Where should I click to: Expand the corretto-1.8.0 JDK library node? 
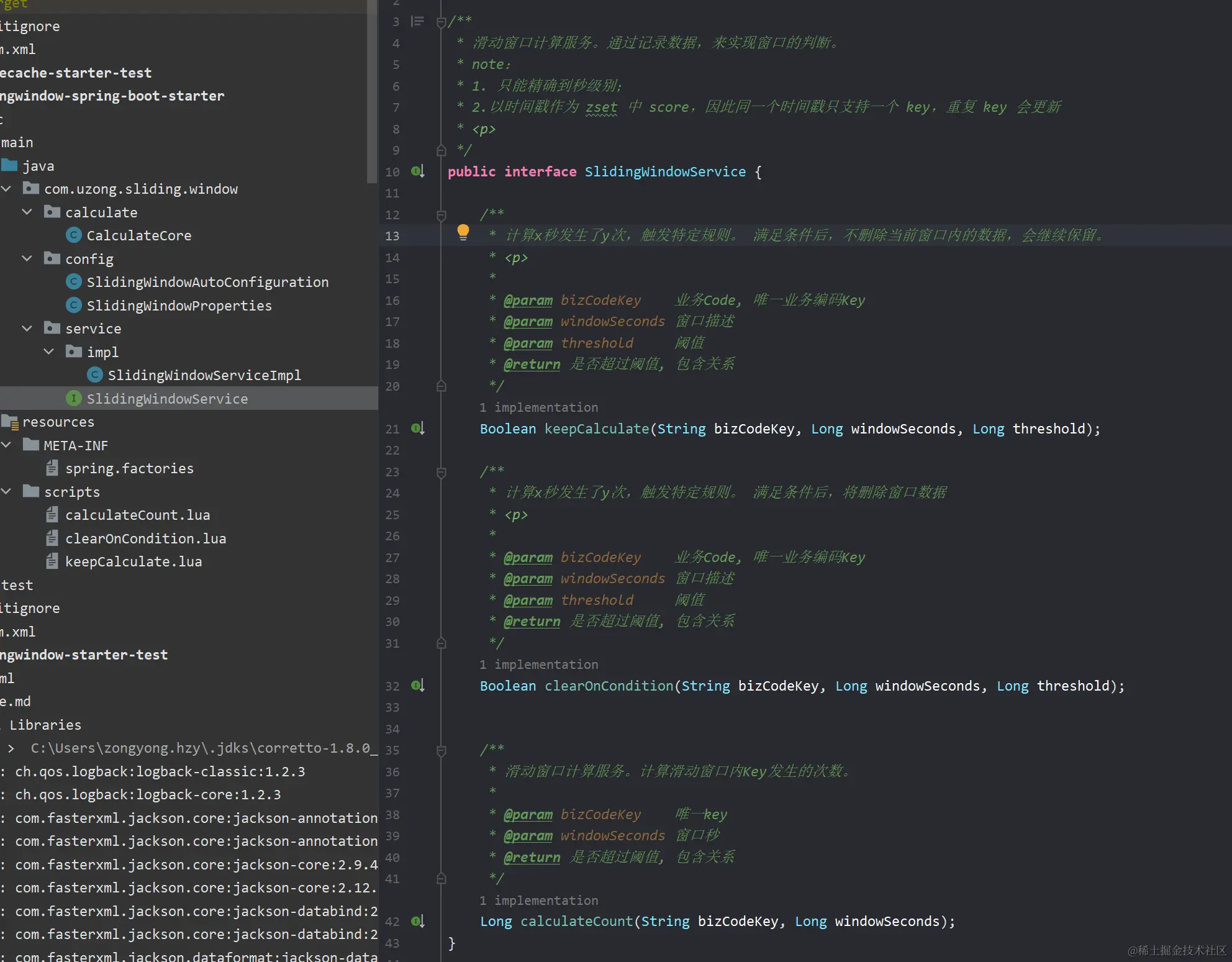tap(11, 748)
